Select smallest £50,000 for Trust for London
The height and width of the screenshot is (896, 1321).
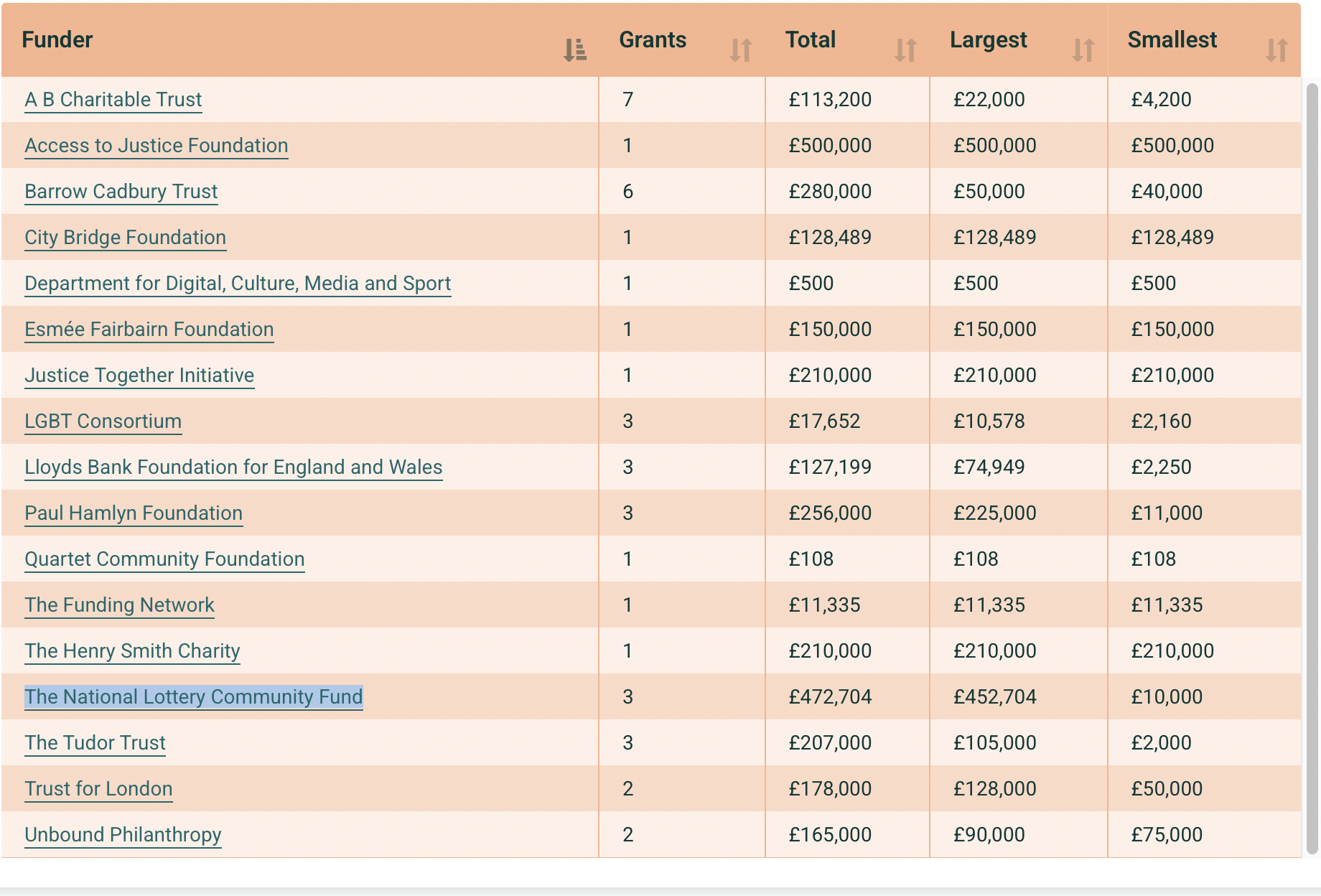pyautogui.click(x=1167, y=789)
